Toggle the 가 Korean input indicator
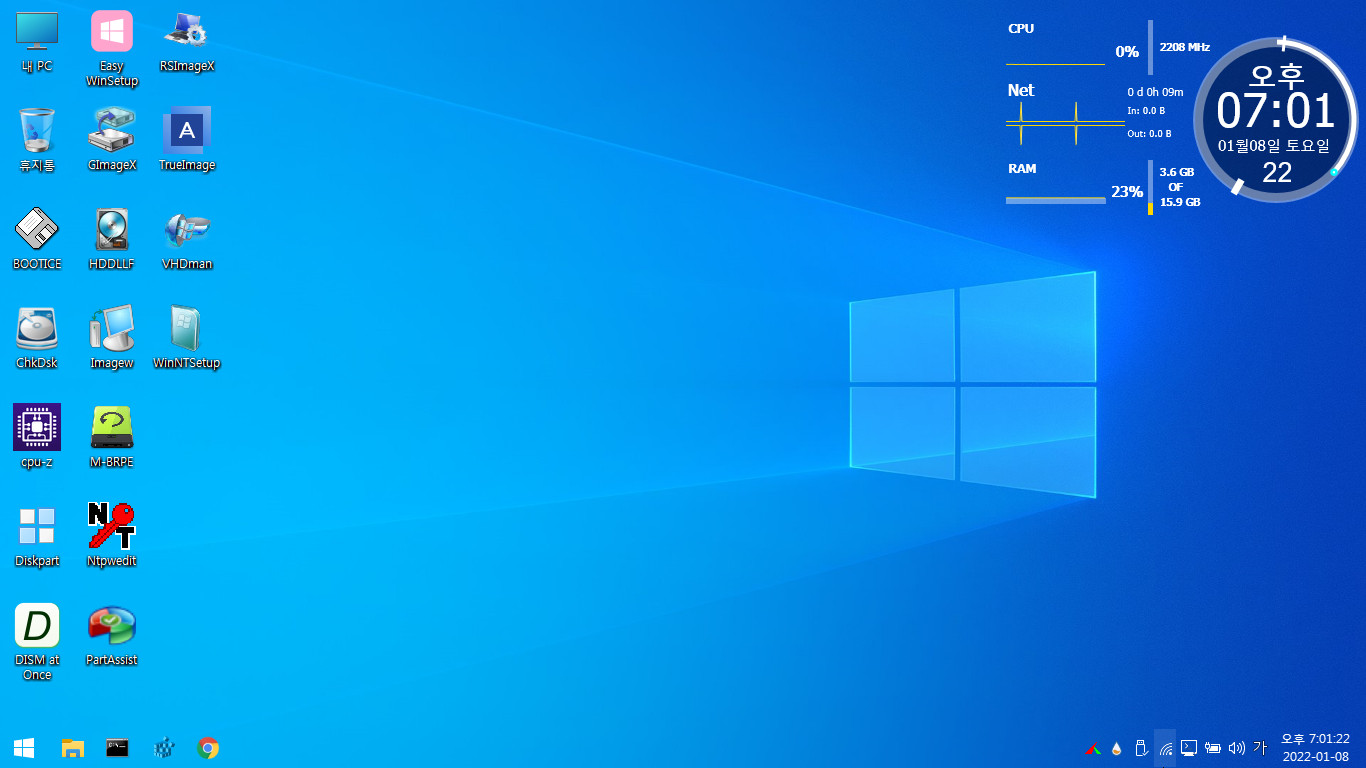This screenshot has height=768, width=1366. point(1259,748)
